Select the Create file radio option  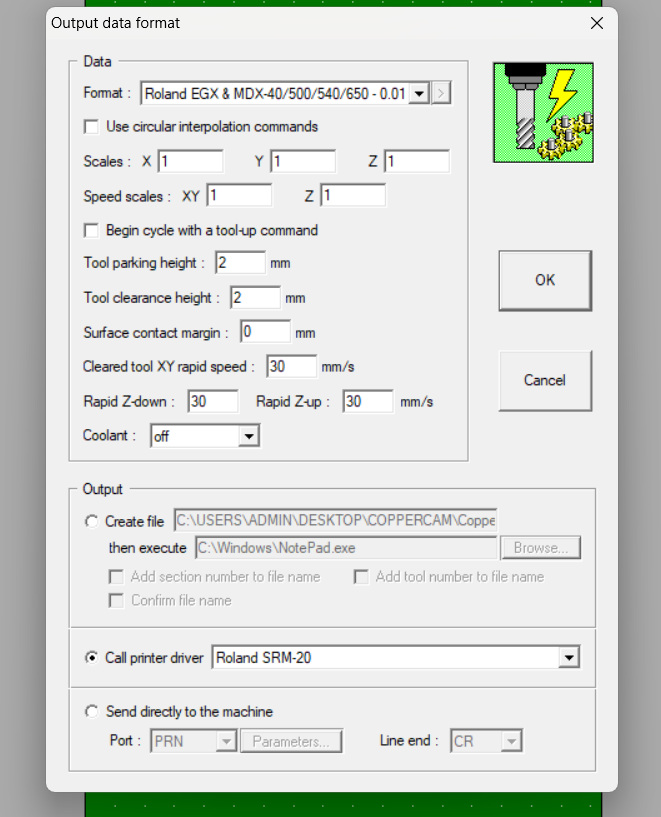point(92,521)
